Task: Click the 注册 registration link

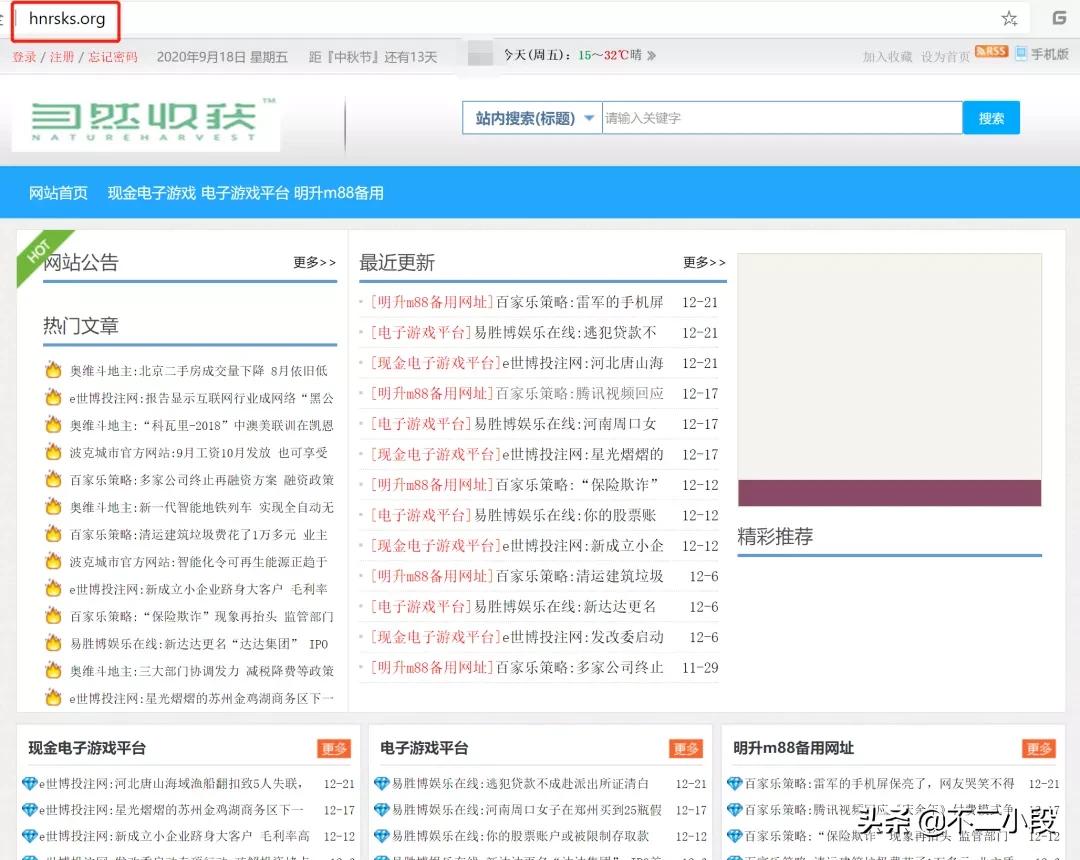Action: pos(61,57)
